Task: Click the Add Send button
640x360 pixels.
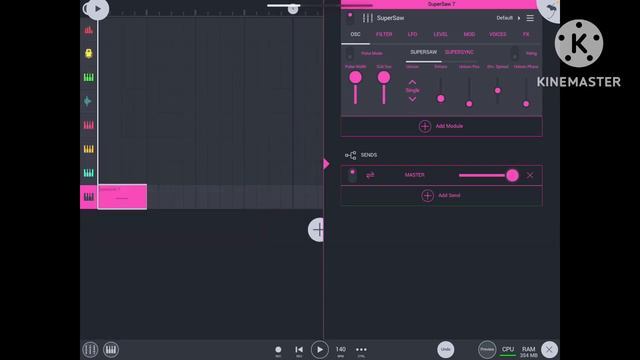Action: coord(441,196)
